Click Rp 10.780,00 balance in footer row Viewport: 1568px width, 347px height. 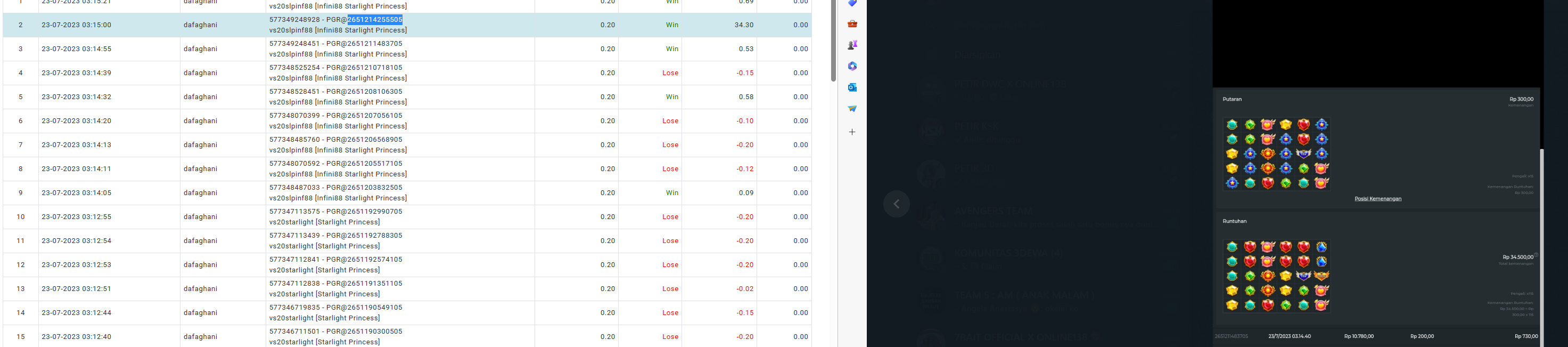[1359, 337]
